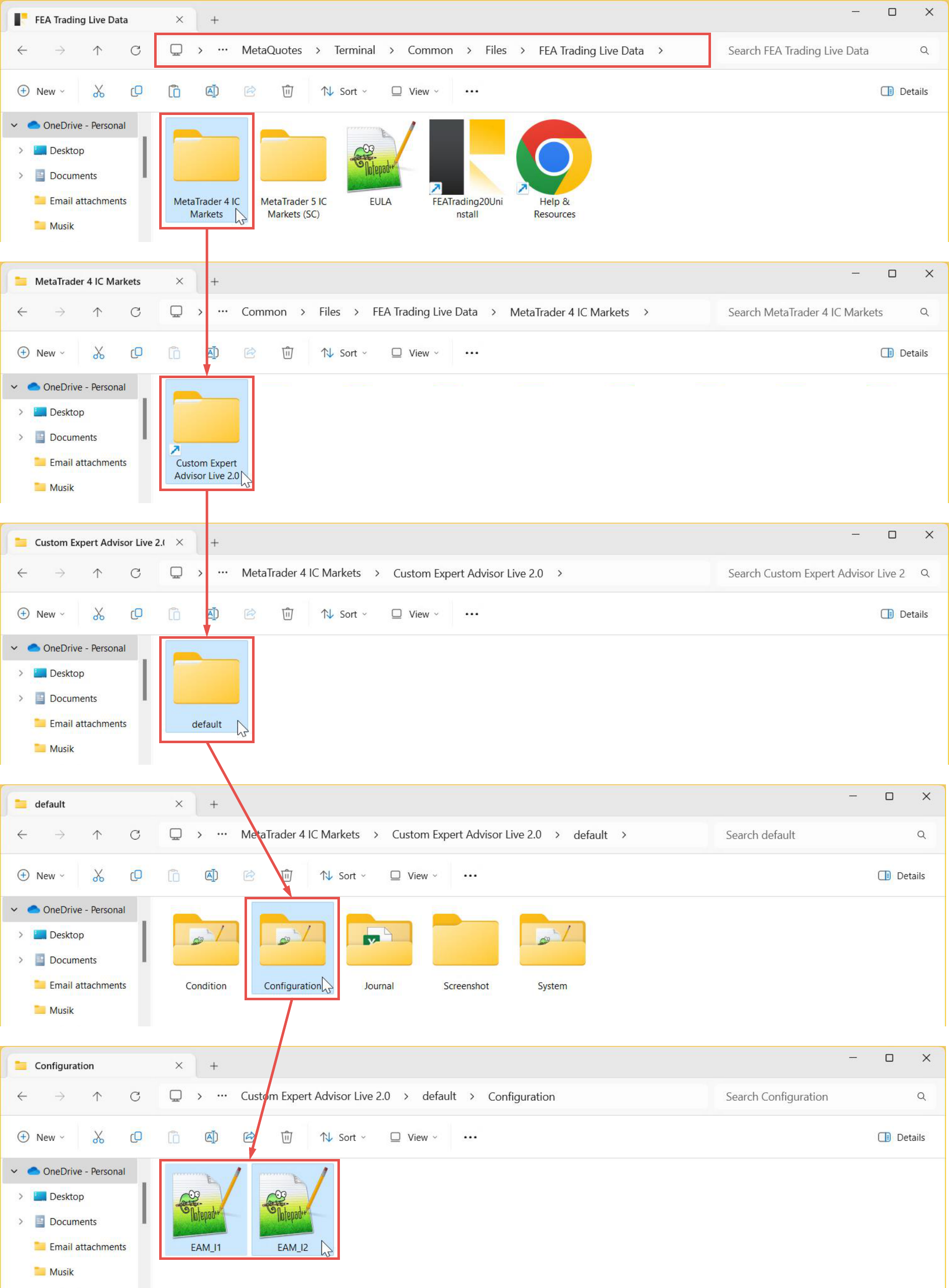Image resolution: width=949 pixels, height=1288 pixels.
Task: Click Common breadcrumb in the FEA Trading Live Data window
Action: [x=430, y=50]
